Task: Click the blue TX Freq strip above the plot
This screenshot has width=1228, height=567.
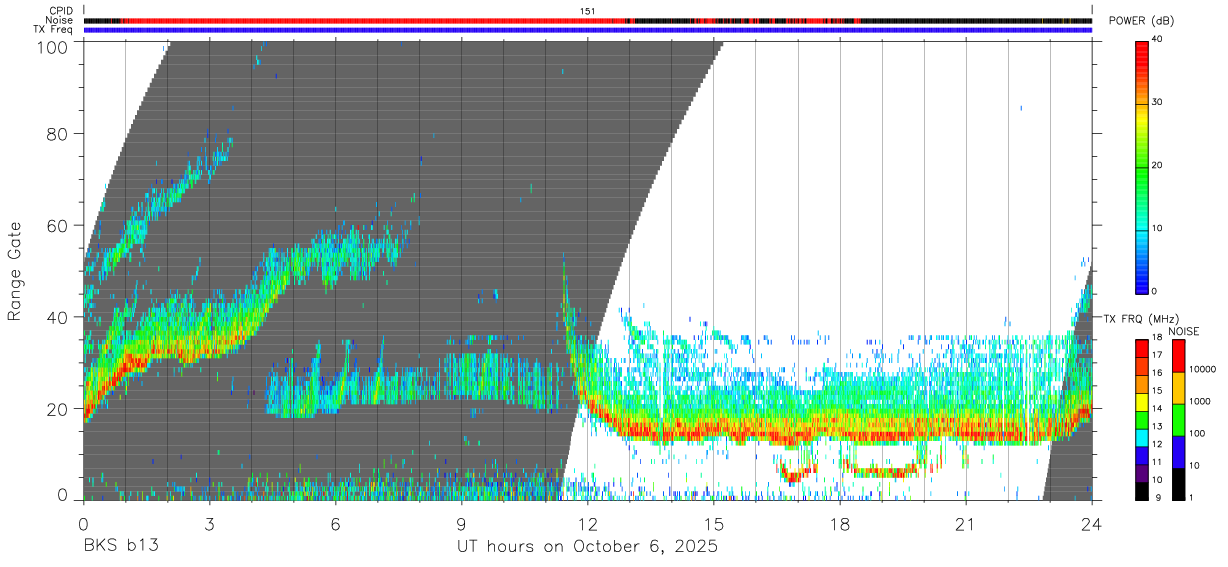Action: (x=587, y=30)
